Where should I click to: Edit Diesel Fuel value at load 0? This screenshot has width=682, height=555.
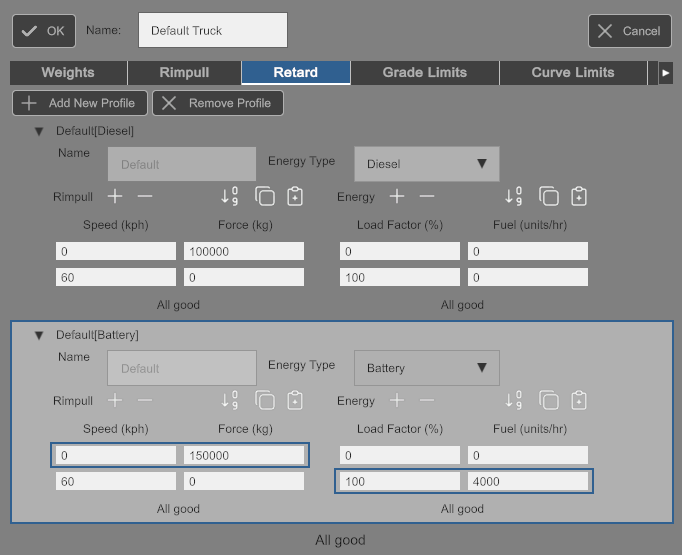pyautogui.click(x=528, y=251)
